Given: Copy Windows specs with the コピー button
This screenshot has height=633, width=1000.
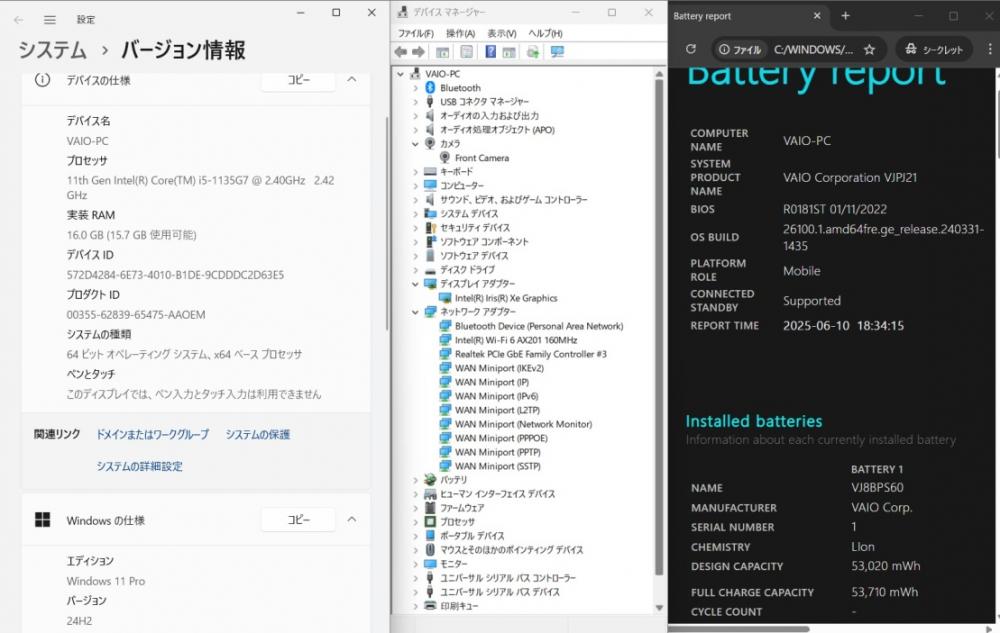Looking at the screenshot, I should pyautogui.click(x=298, y=520).
